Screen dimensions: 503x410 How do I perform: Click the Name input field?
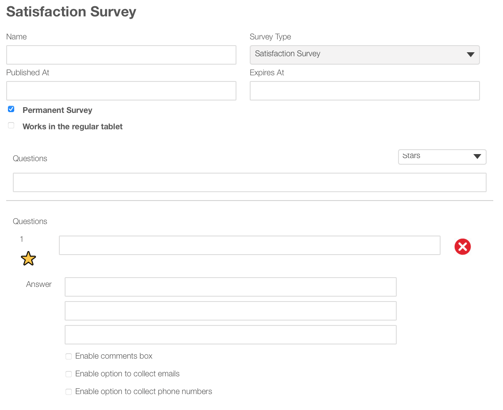pyautogui.click(x=121, y=55)
